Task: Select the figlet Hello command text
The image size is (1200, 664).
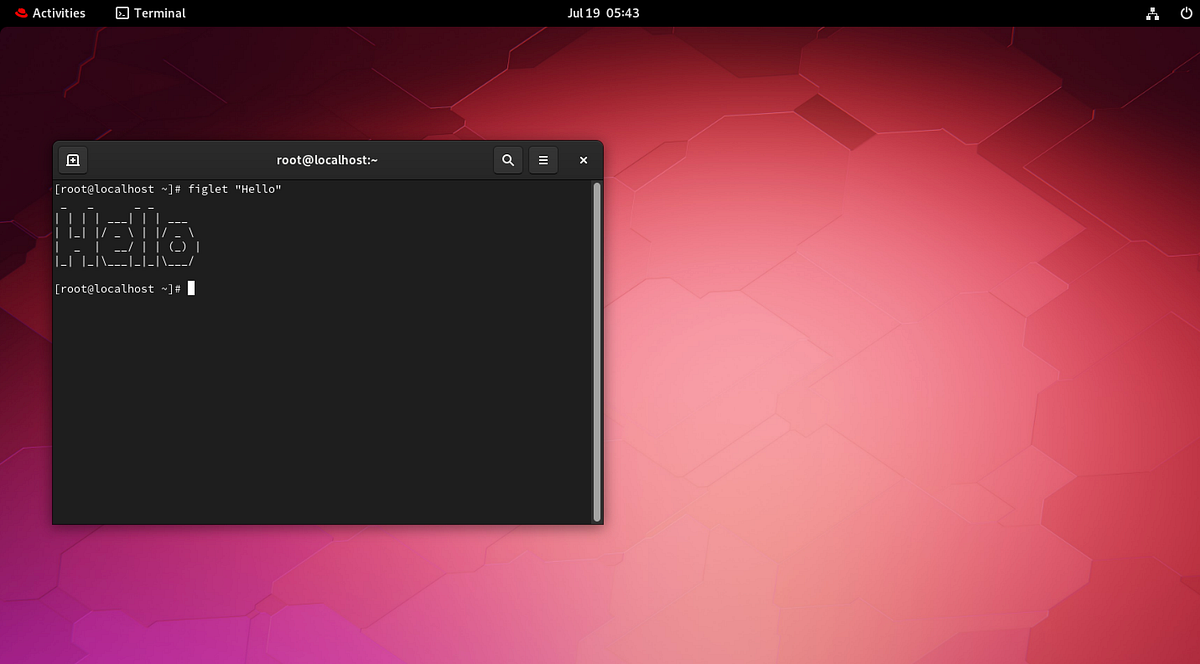Action: click(x=235, y=188)
